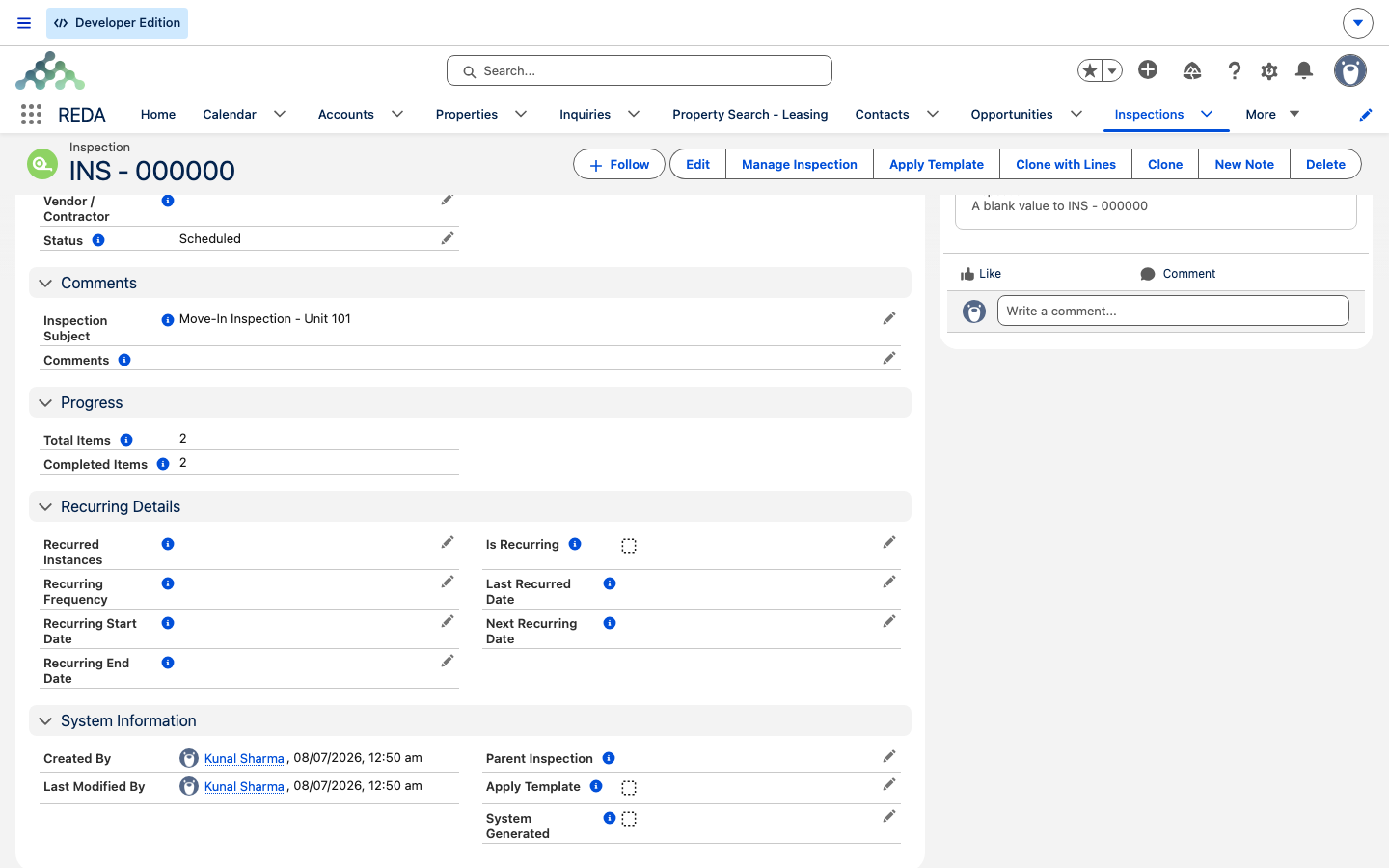Toggle the Apply Template checkbox
Viewport: 1389px width, 868px height.
[629, 788]
